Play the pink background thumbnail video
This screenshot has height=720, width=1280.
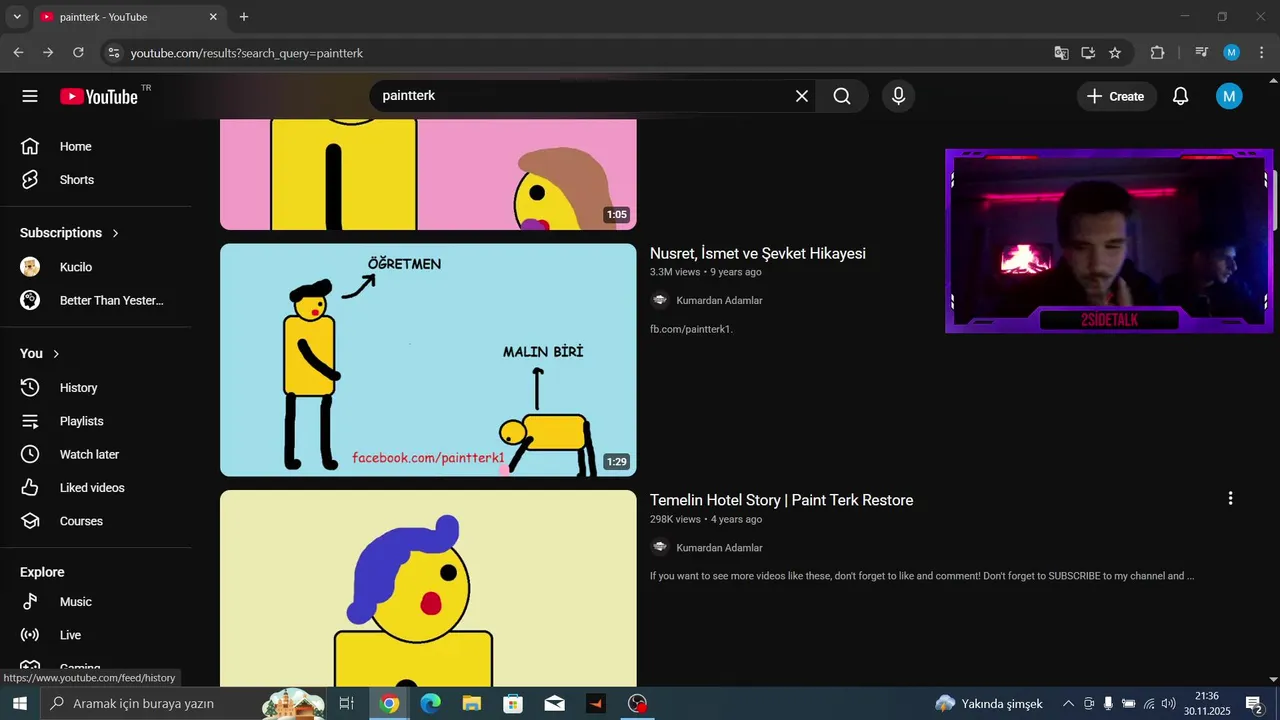tap(428, 174)
